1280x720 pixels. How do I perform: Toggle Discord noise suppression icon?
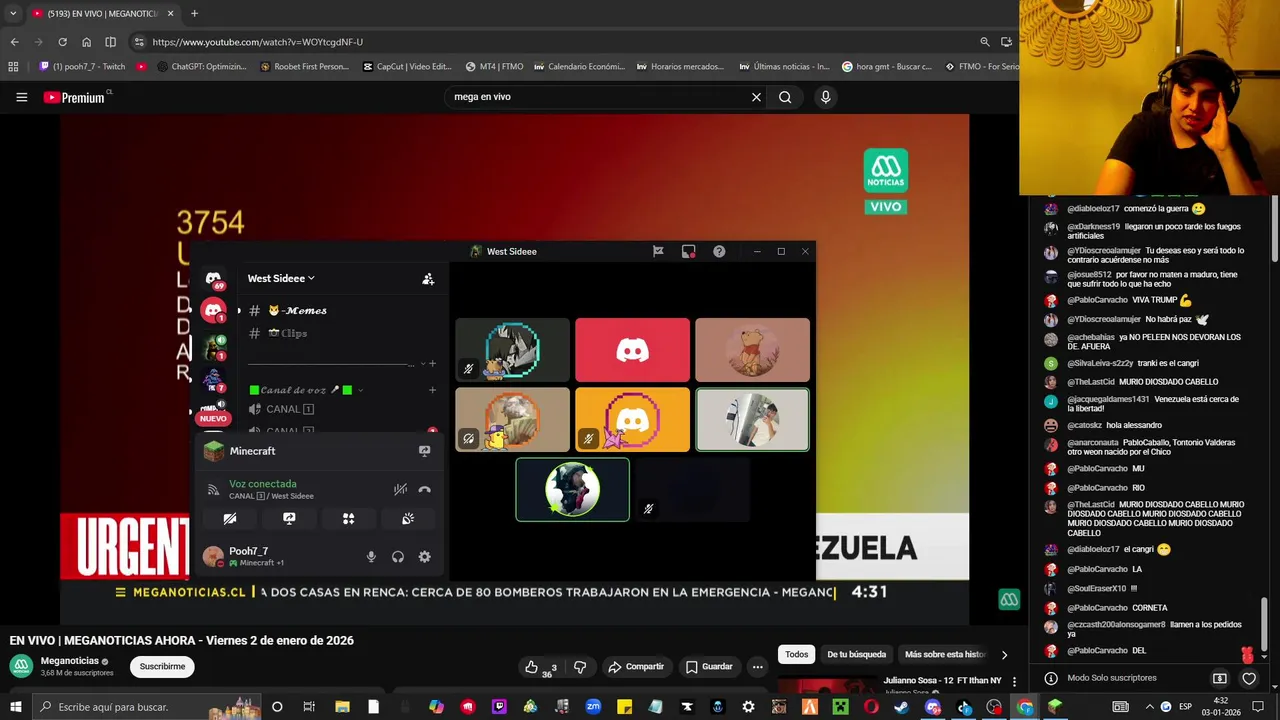(400, 489)
